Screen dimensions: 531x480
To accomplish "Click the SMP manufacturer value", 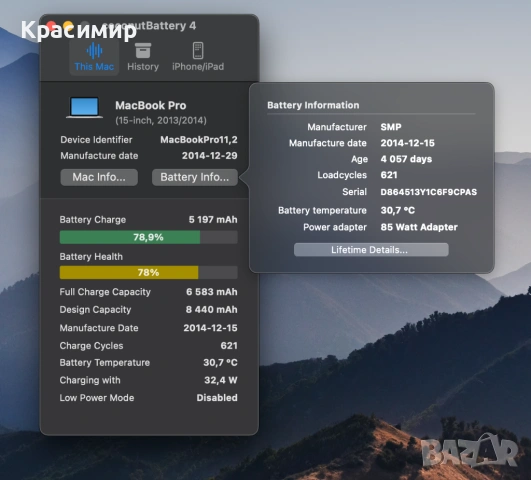I will click(391, 127).
